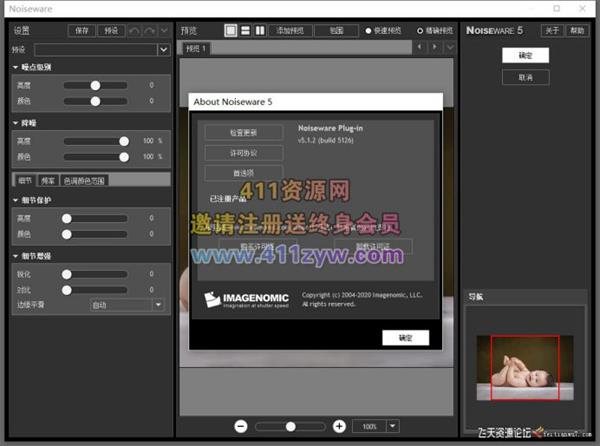Image resolution: width=600 pixels, height=446 pixels.
Task: Select the 精确预览 radio button
Action: click(420, 31)
